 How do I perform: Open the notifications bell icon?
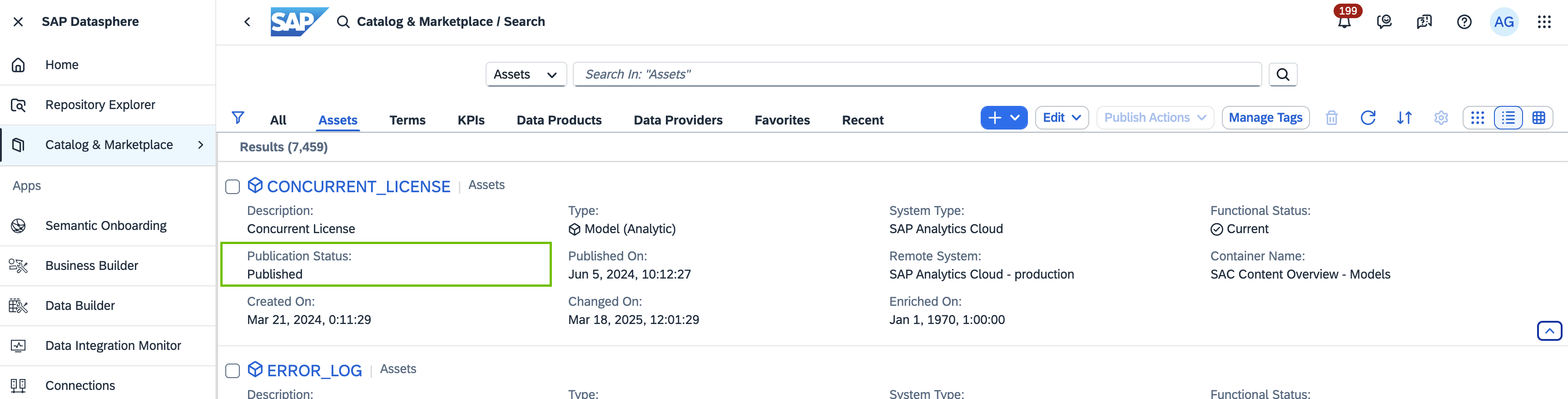(1344, 23)
